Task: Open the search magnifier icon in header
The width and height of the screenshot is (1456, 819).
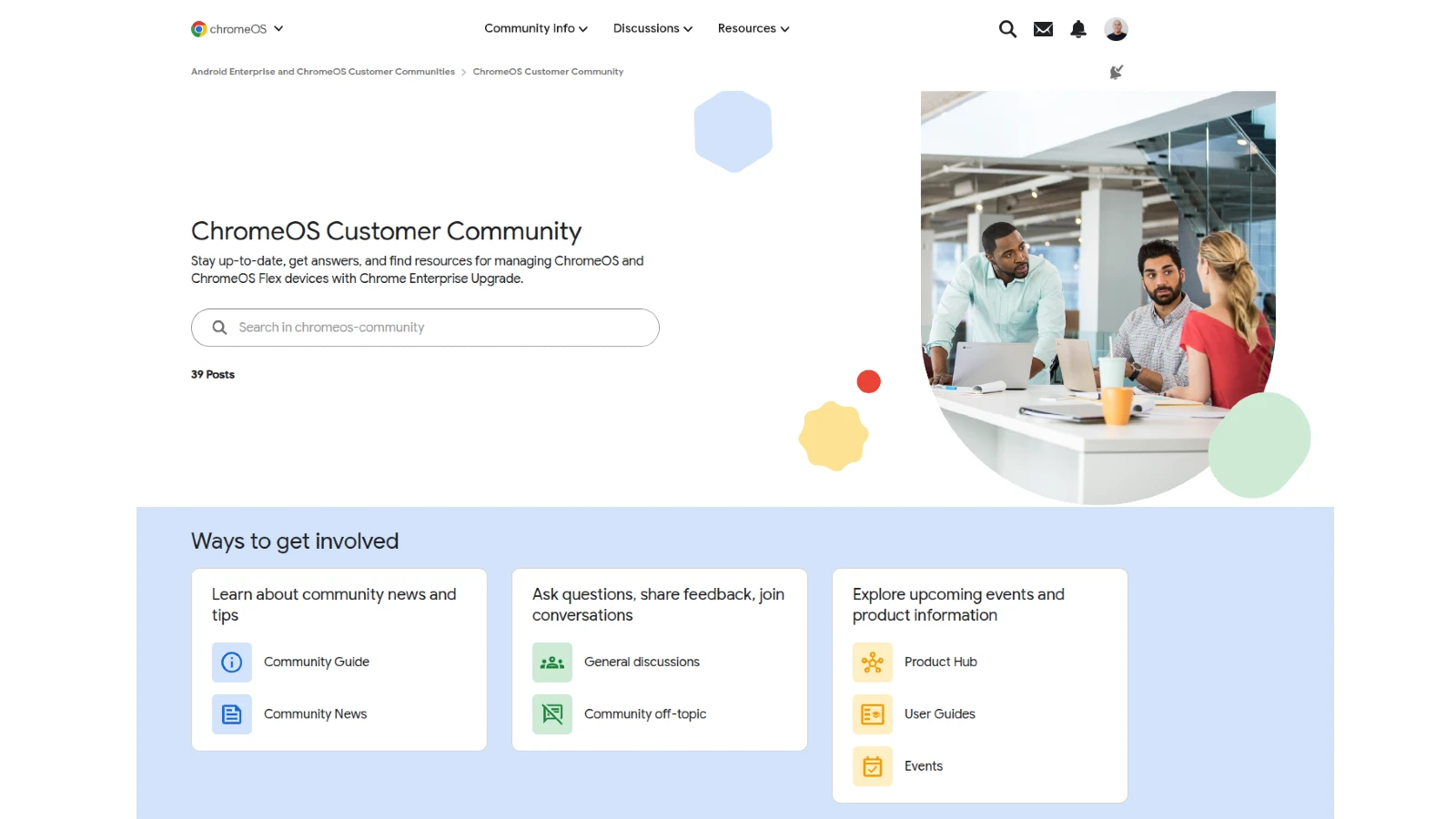Action: [1007, 29]
